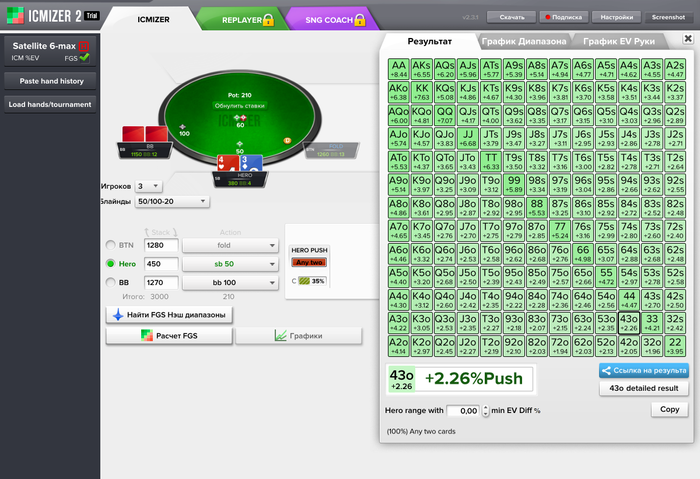Click the Расчет FGS button
Viewport: 700px width, 479px height.
(x=169, y=335)
